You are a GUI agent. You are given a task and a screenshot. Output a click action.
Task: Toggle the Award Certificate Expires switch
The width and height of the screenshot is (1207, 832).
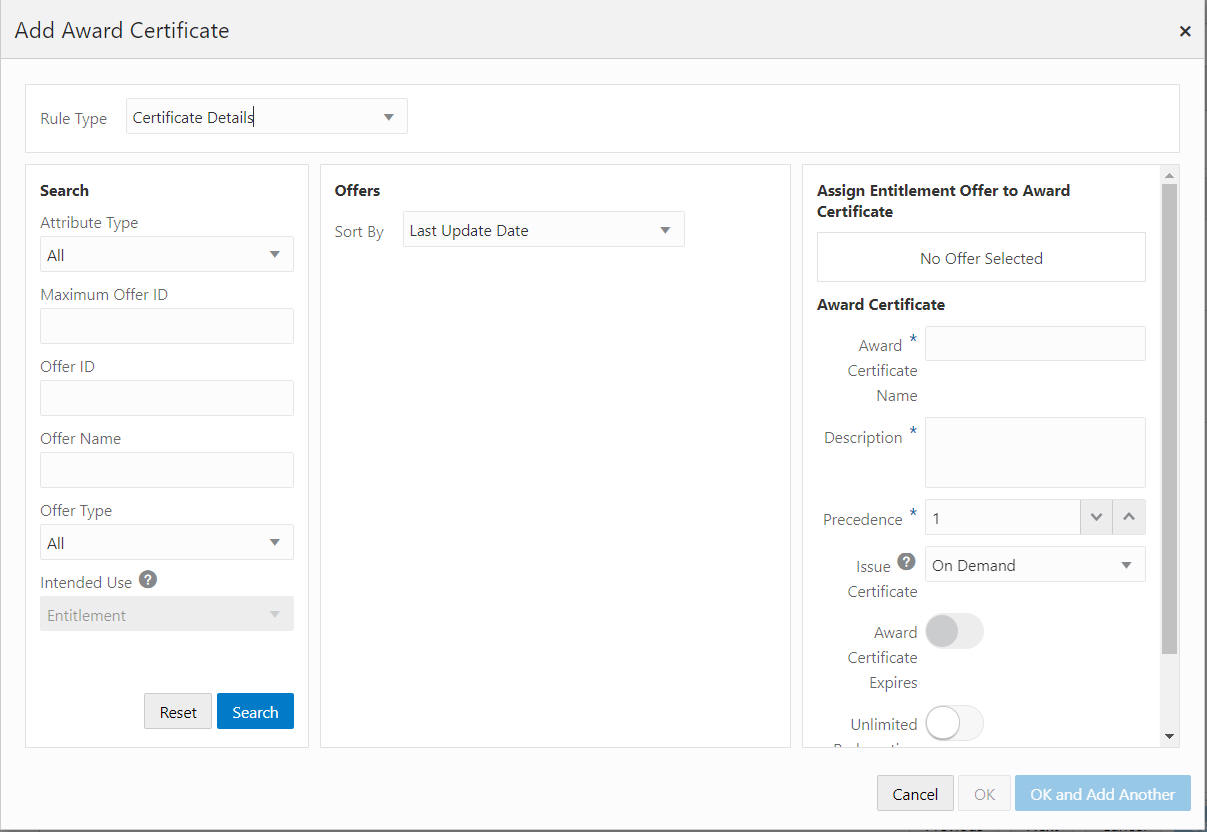[954, 632]
